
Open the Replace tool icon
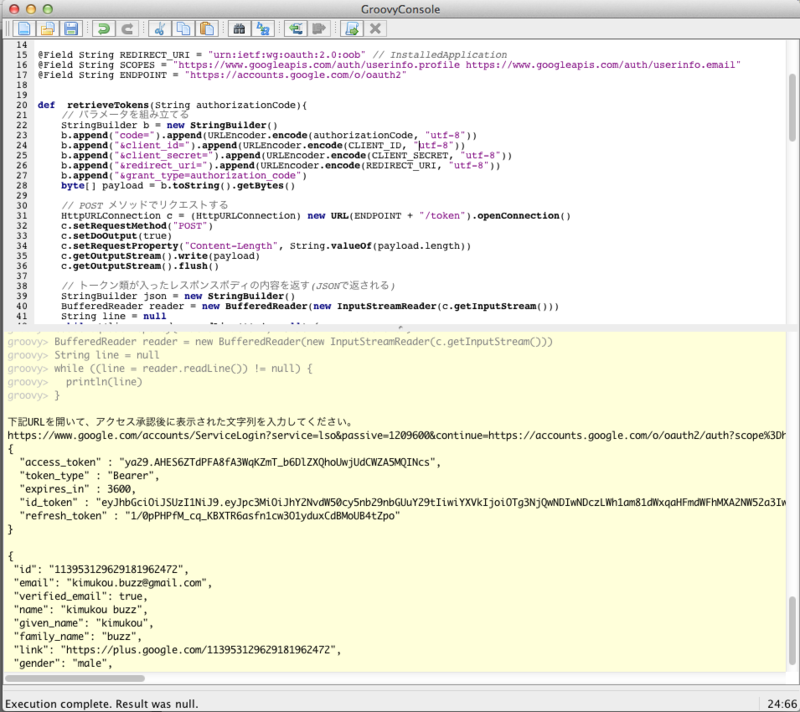point(263,29)
